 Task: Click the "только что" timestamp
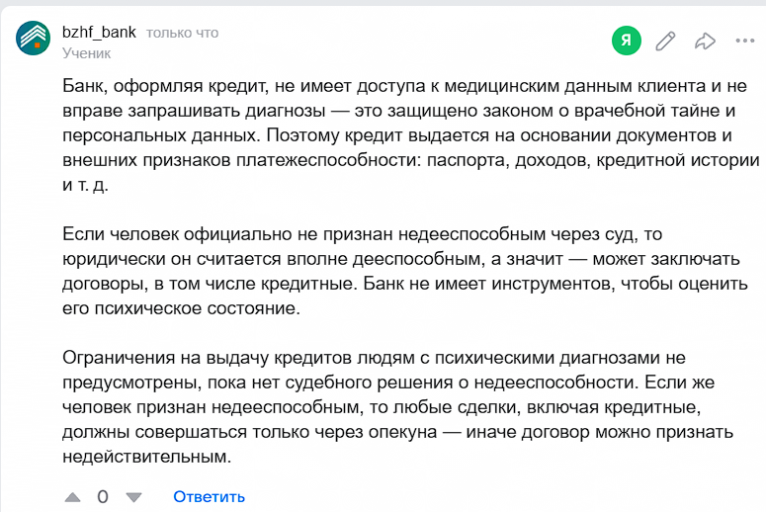point(182,33)
